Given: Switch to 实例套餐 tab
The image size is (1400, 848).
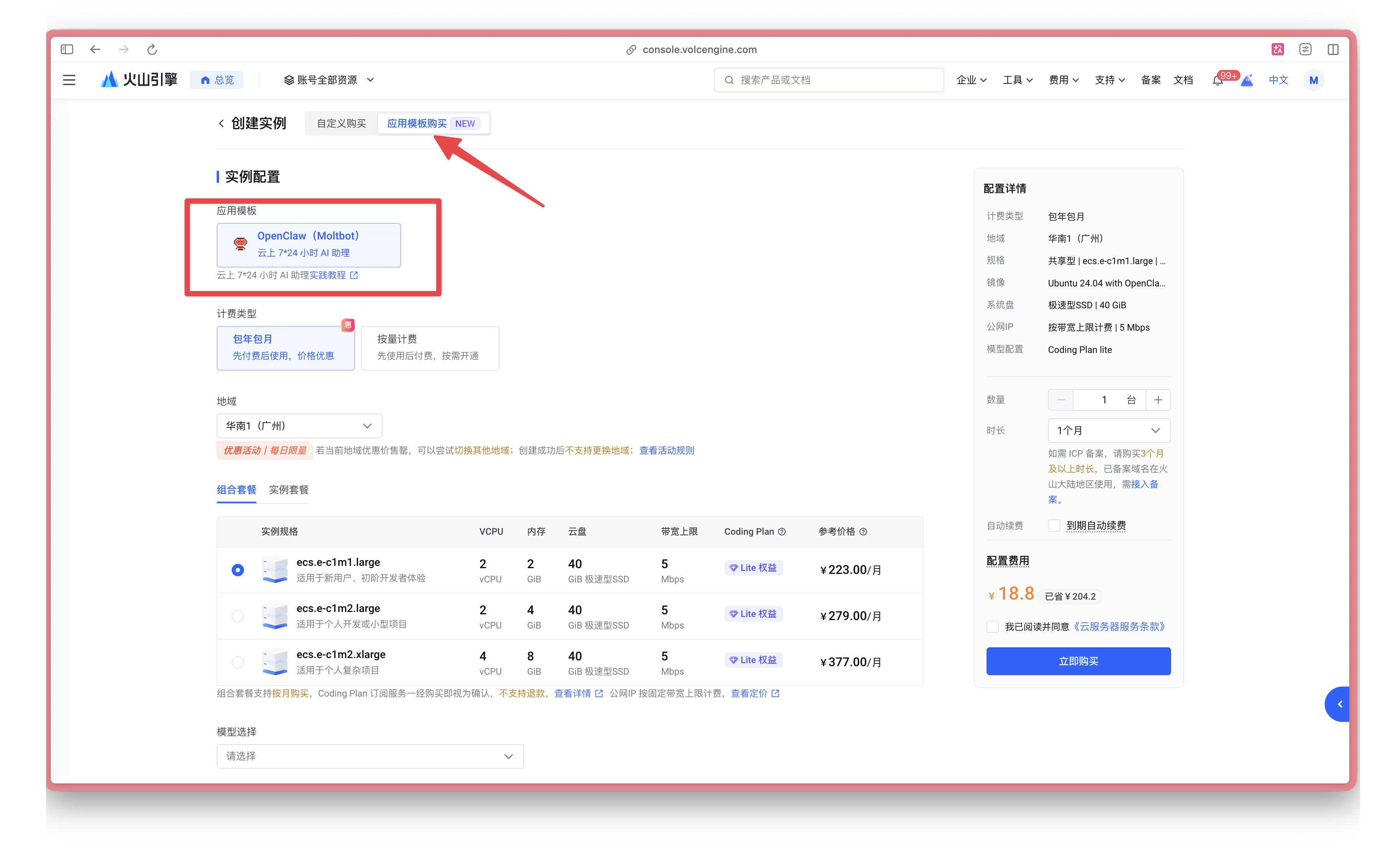Looking at the screenshot, I should tap(289, 490).
